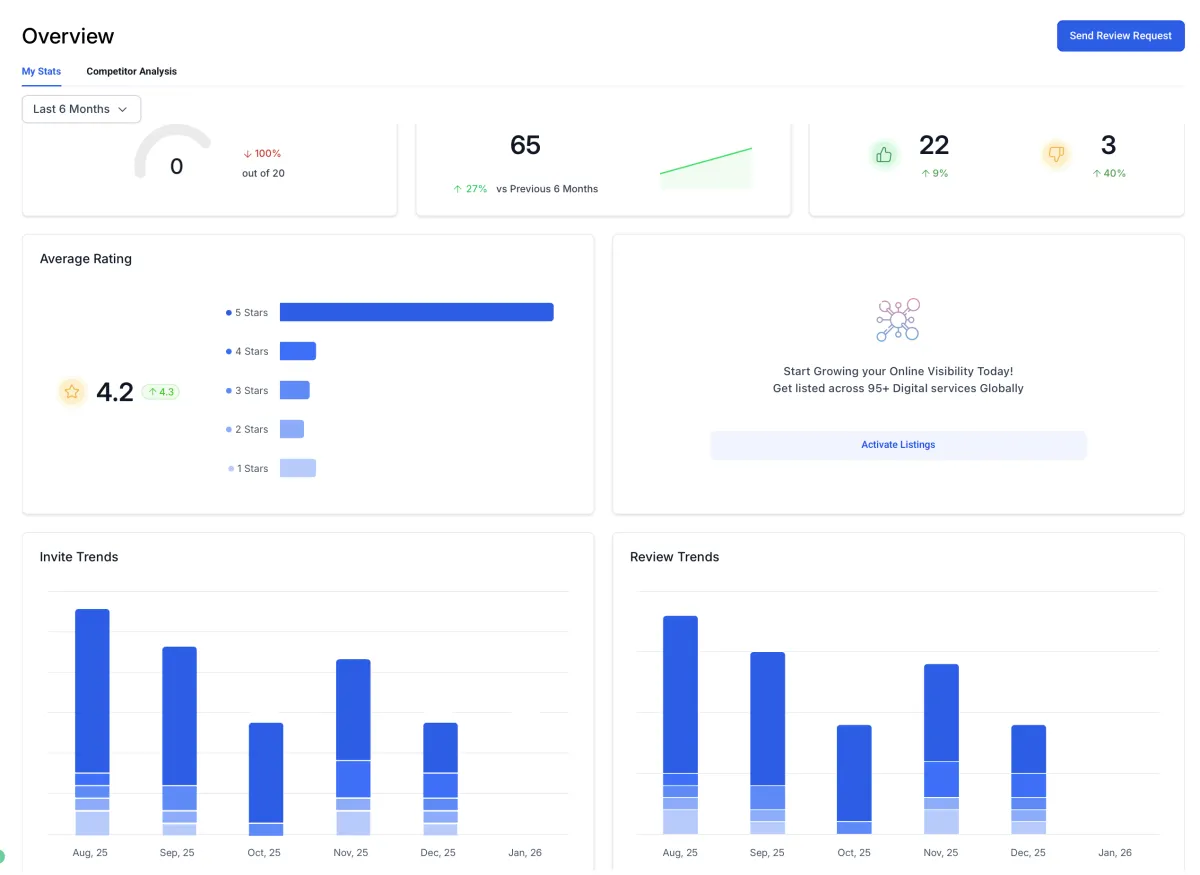Click the 40% increase indicator
The height and width of the screenshot is (875, 1200).
coord(1108,174)
